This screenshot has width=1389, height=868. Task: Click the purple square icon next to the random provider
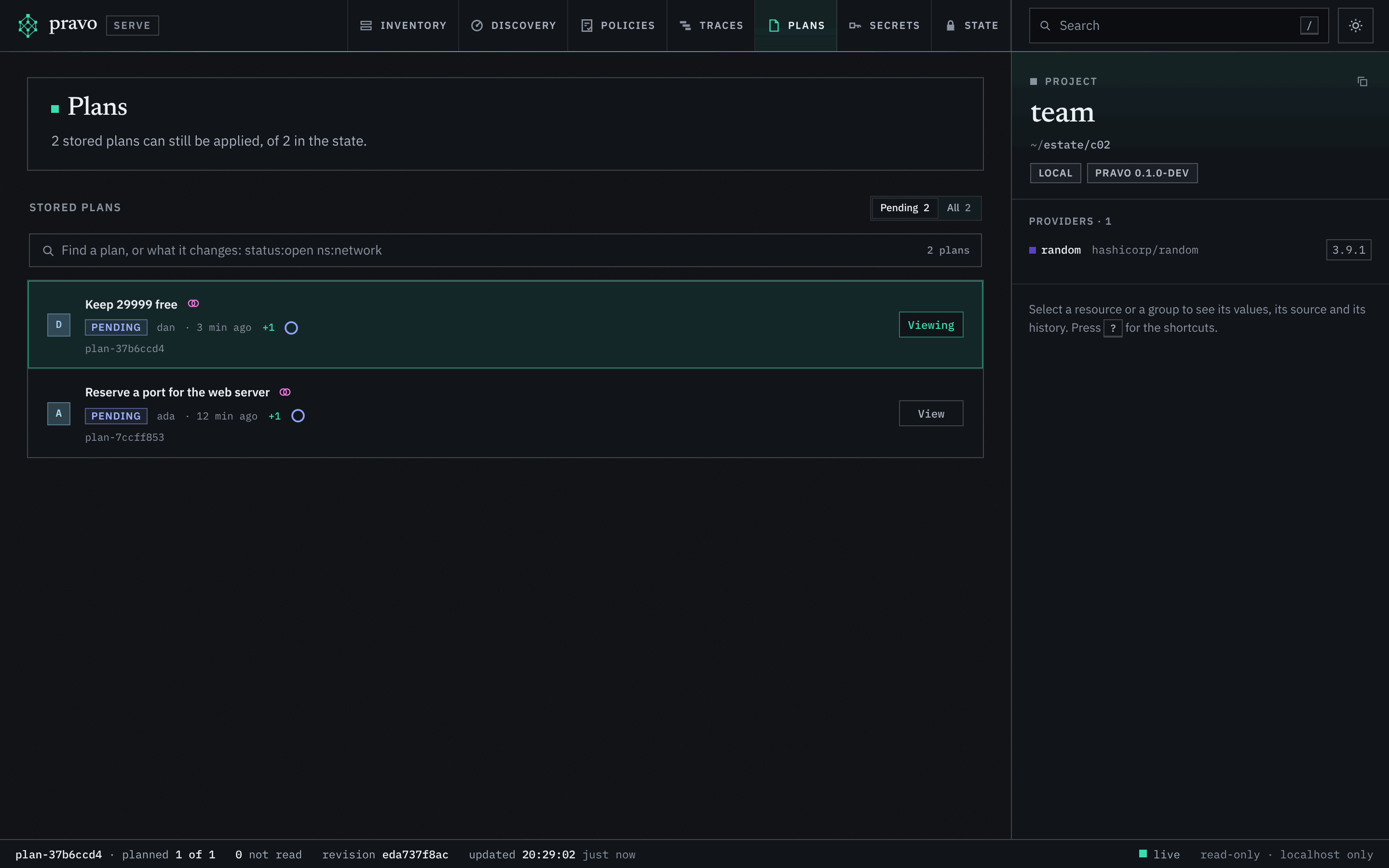1033,250
